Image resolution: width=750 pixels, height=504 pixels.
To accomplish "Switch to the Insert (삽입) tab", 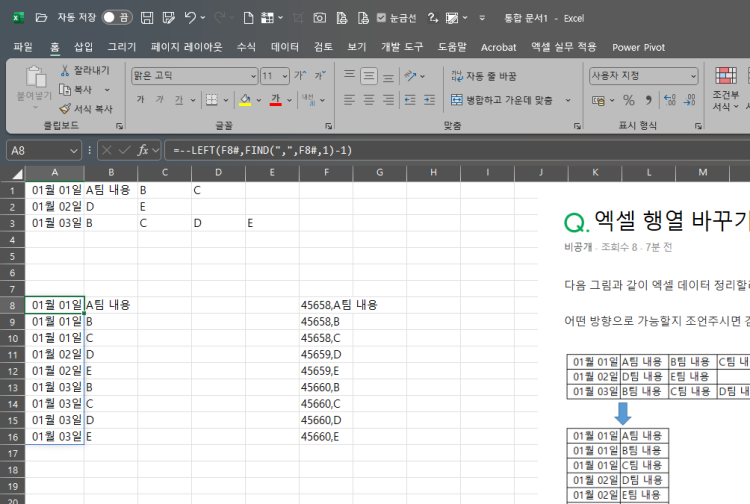I will tap(83, 47).
